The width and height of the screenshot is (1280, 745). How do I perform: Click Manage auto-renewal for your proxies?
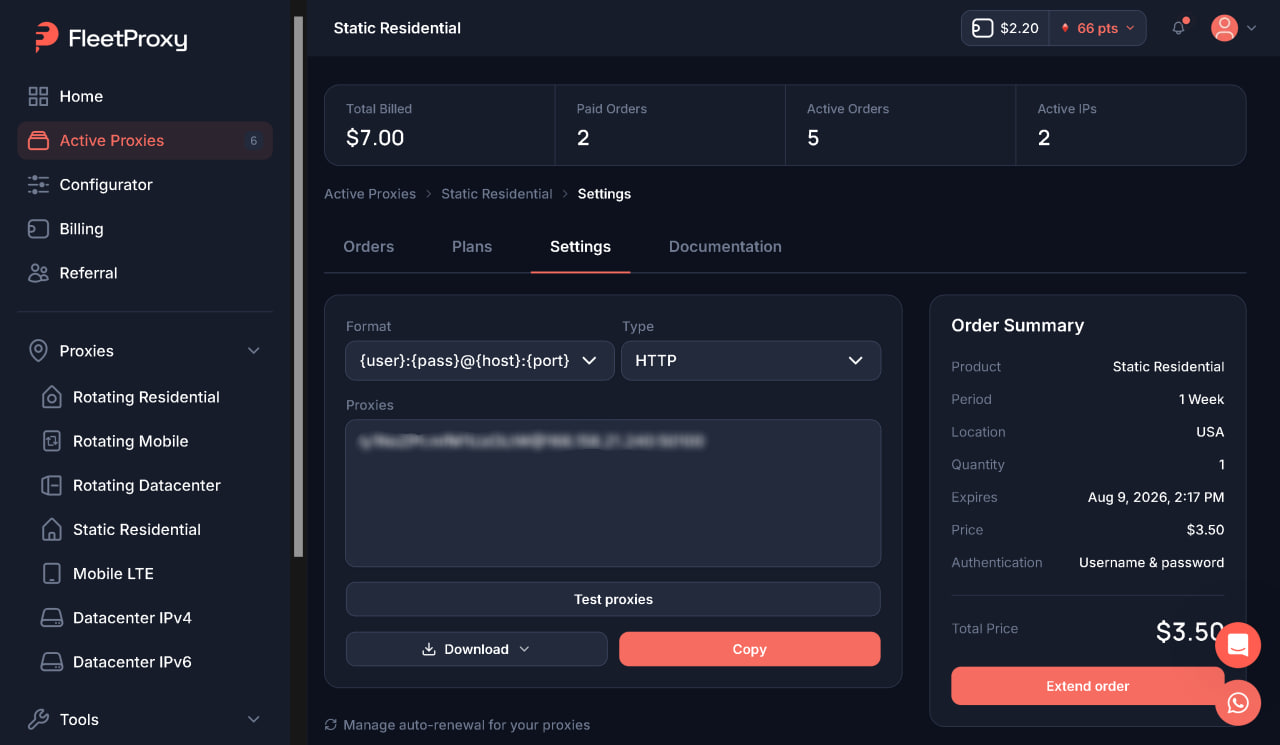466,725
